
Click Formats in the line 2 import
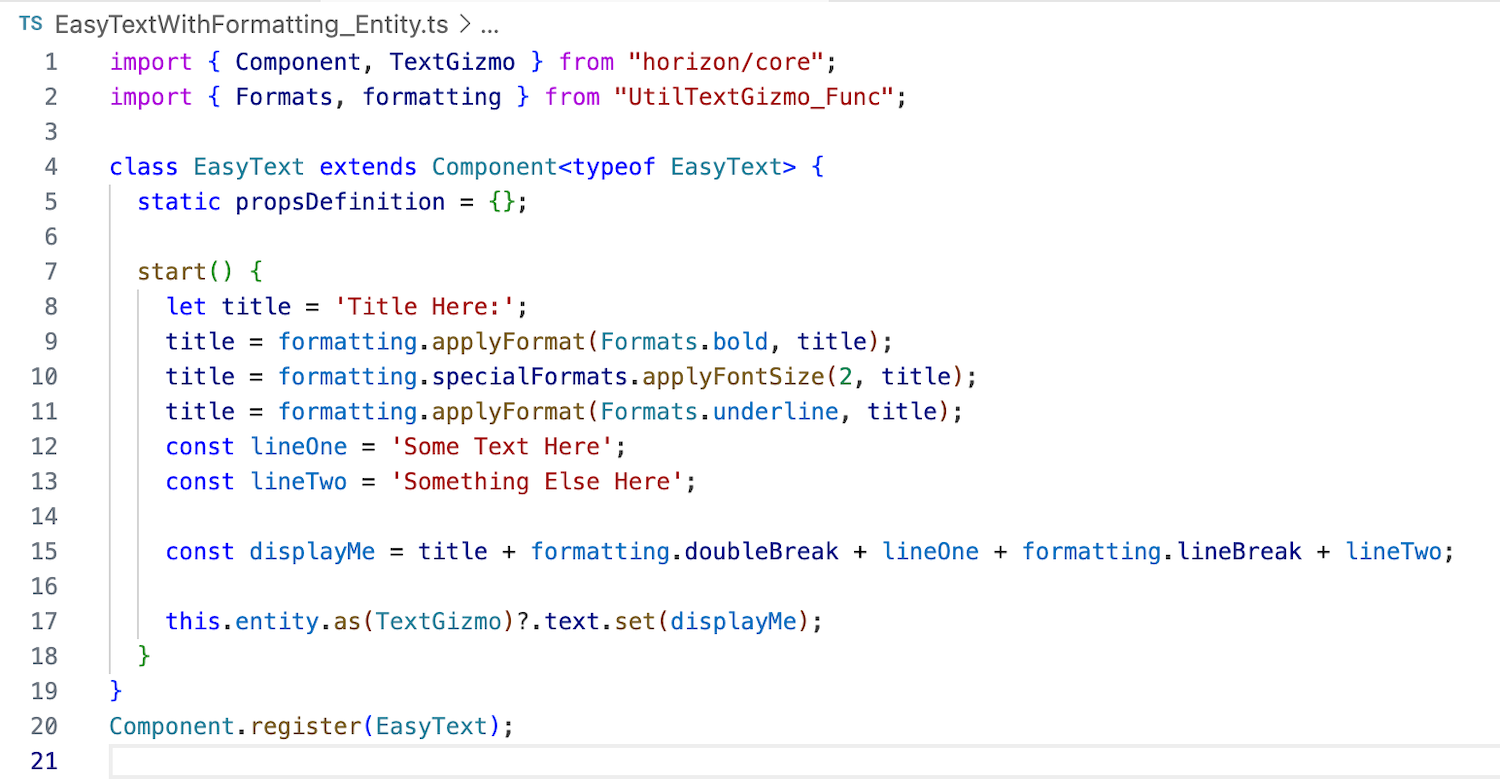click(x=284, y=97)
